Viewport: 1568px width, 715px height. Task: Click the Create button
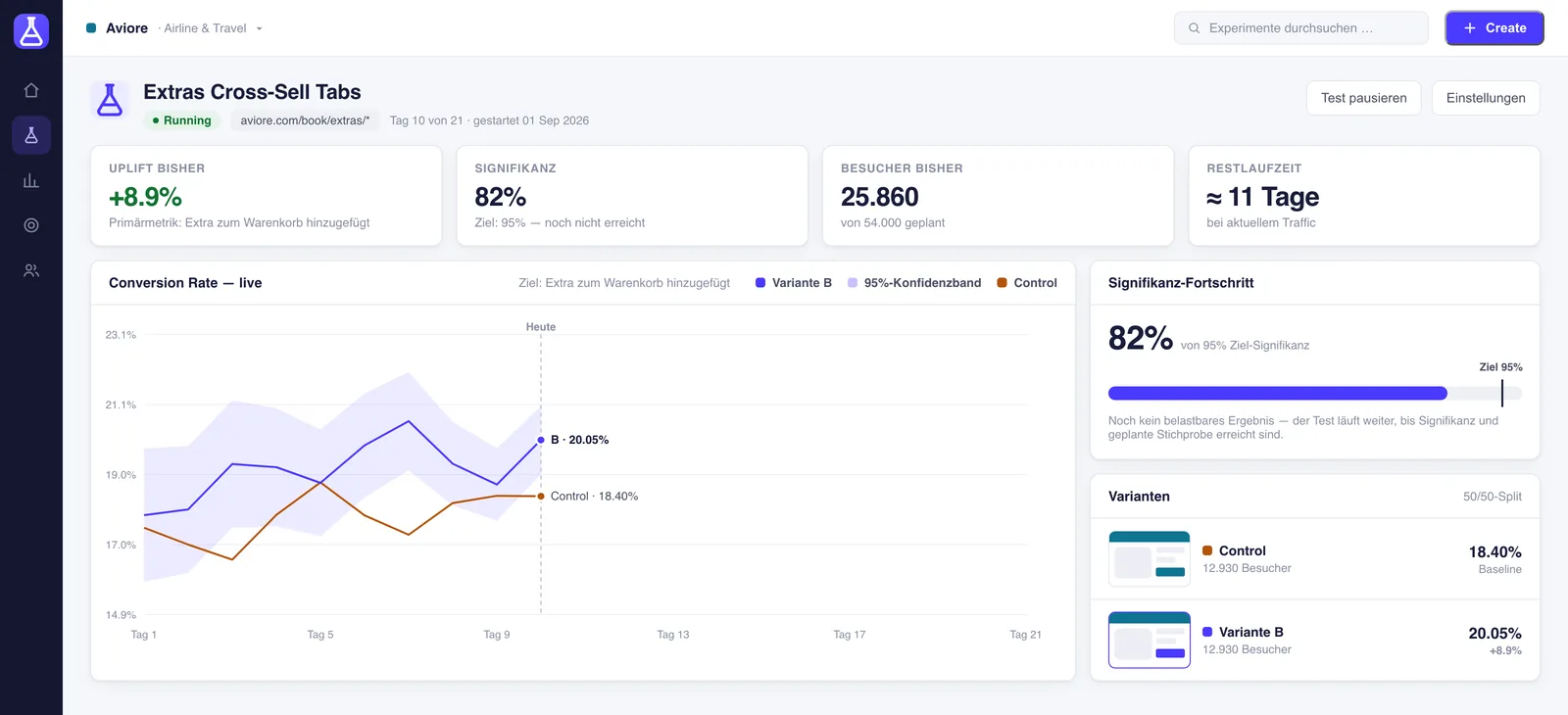[1494, 28]
